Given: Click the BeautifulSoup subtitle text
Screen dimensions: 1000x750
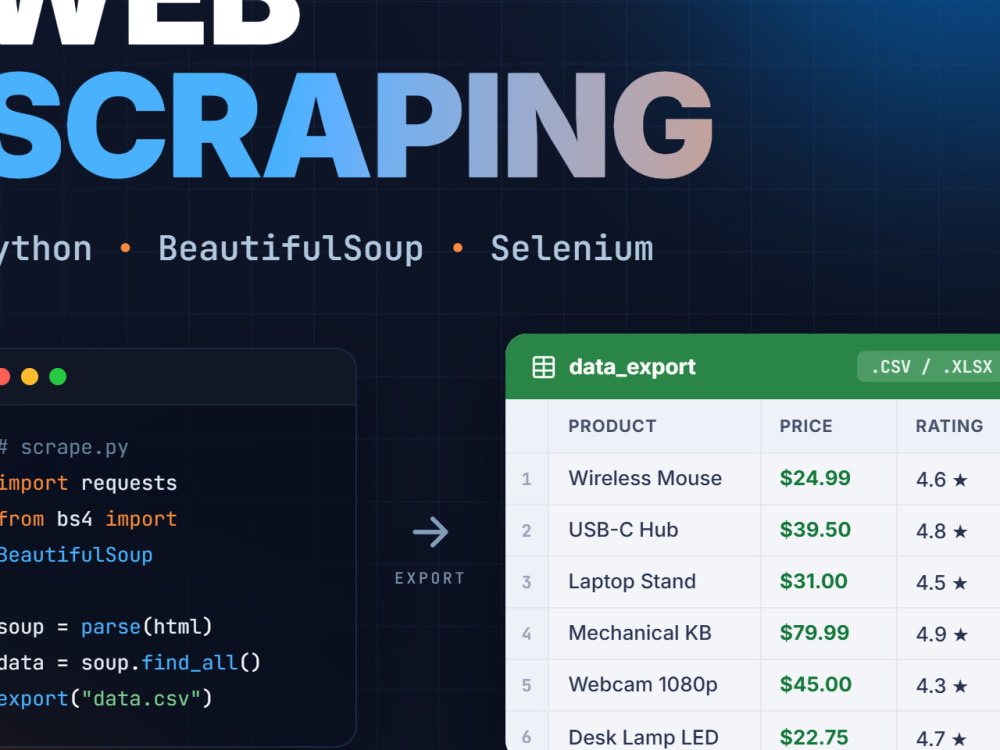Looking at the screenshot, I should 291,249.
